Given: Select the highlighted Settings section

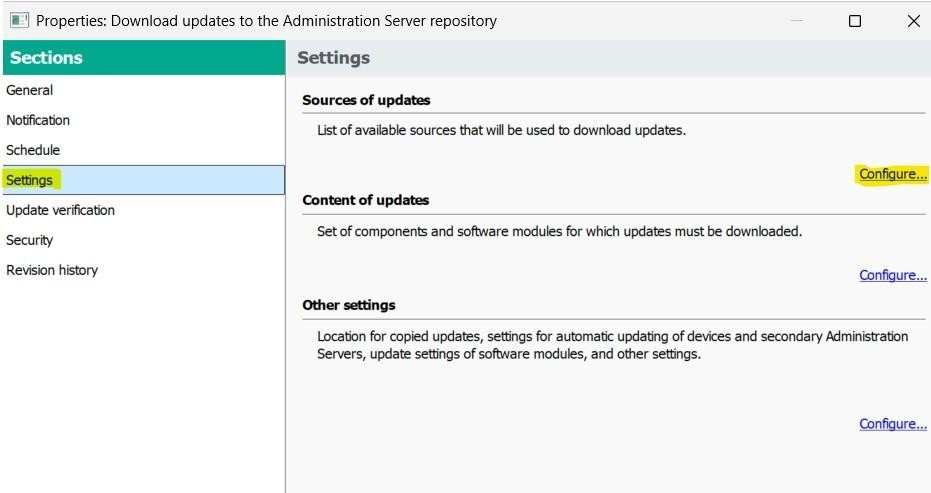Looking at the screenshot, I should 30,180.
